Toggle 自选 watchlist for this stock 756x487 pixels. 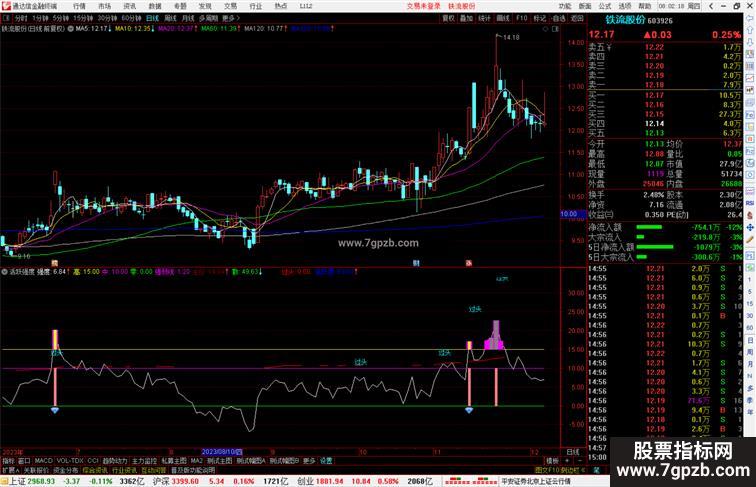click(558, 18)
